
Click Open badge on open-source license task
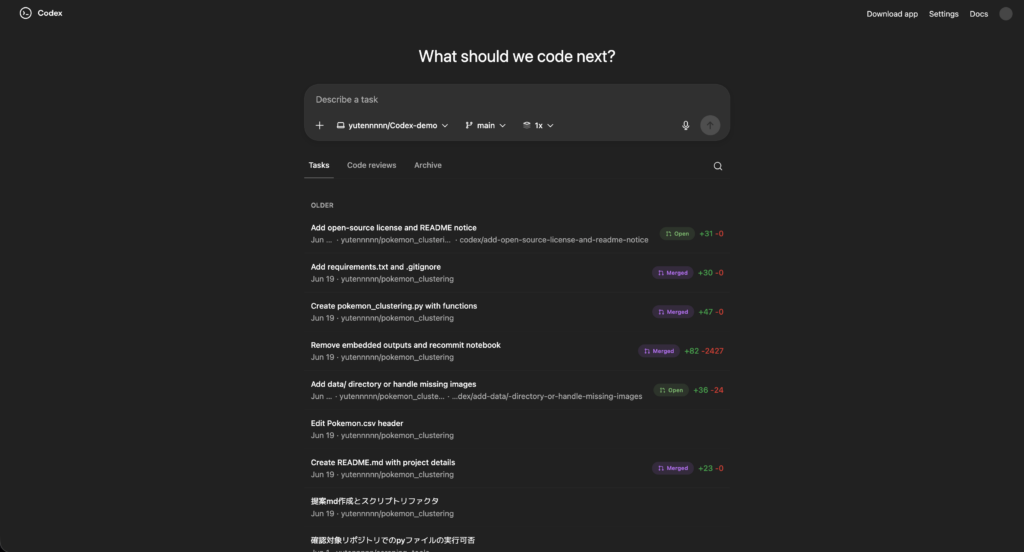coord(677,234)
